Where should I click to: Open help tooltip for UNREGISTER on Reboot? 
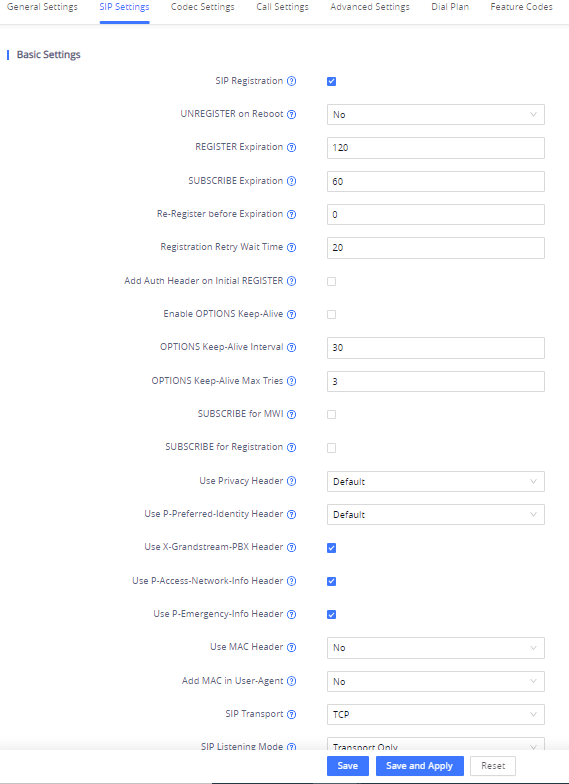point(292,114)
